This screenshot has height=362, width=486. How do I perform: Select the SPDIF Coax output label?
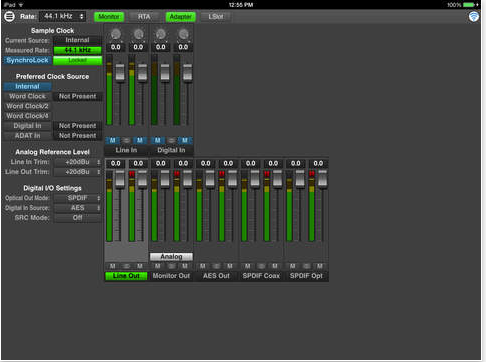[x=261, y=276]
